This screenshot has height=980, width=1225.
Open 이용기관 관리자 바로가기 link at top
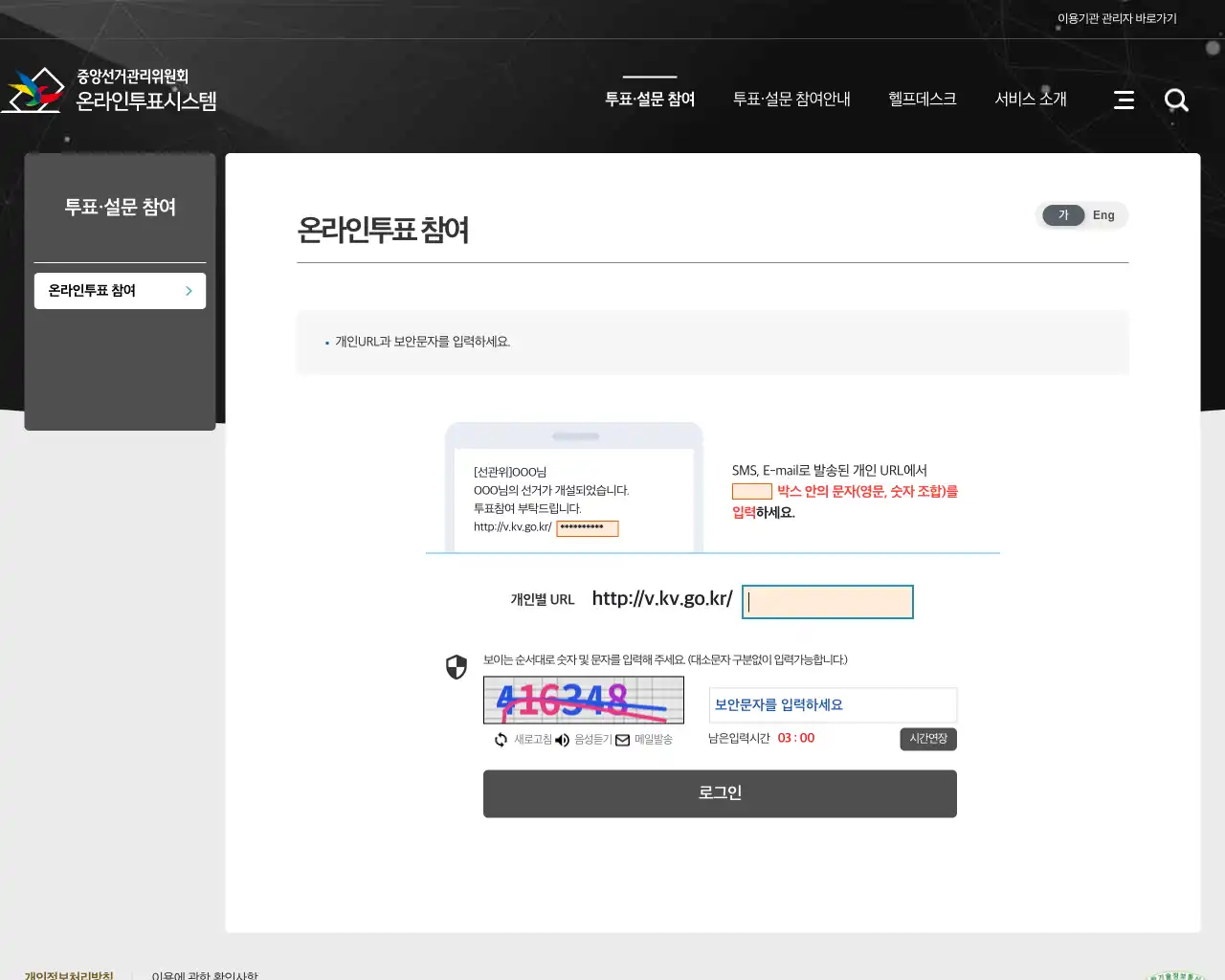coord(1117,17)
